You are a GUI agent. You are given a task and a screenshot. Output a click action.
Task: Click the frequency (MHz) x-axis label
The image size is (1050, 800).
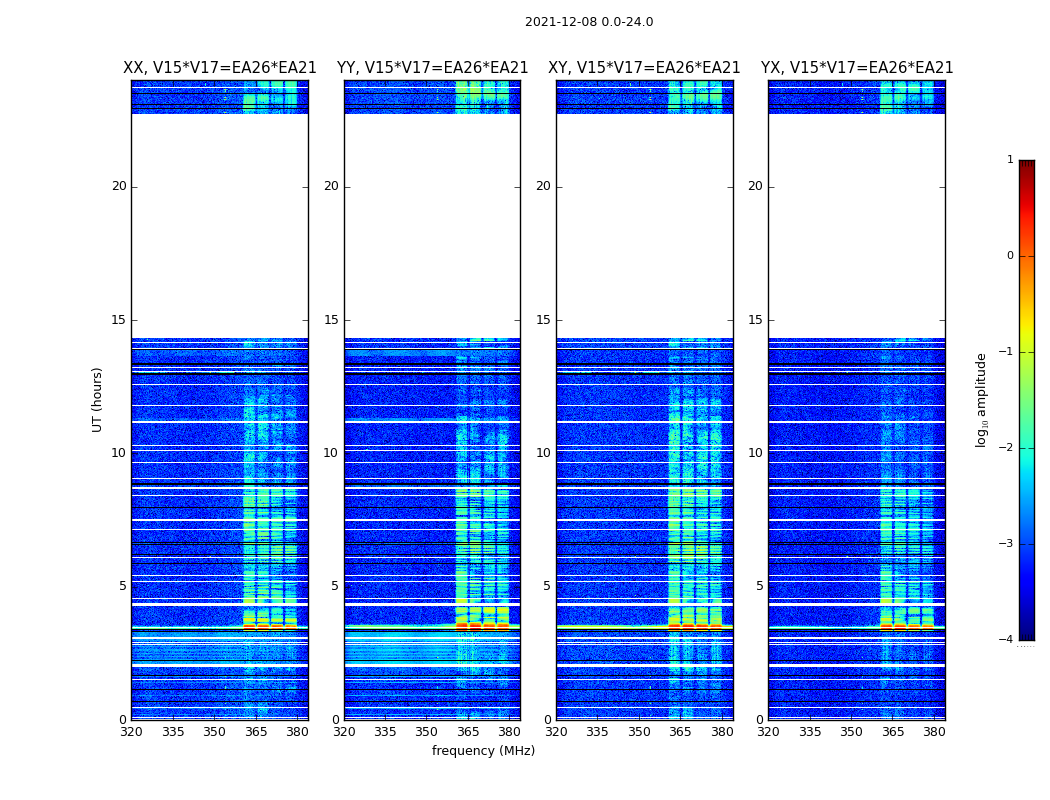483,751
